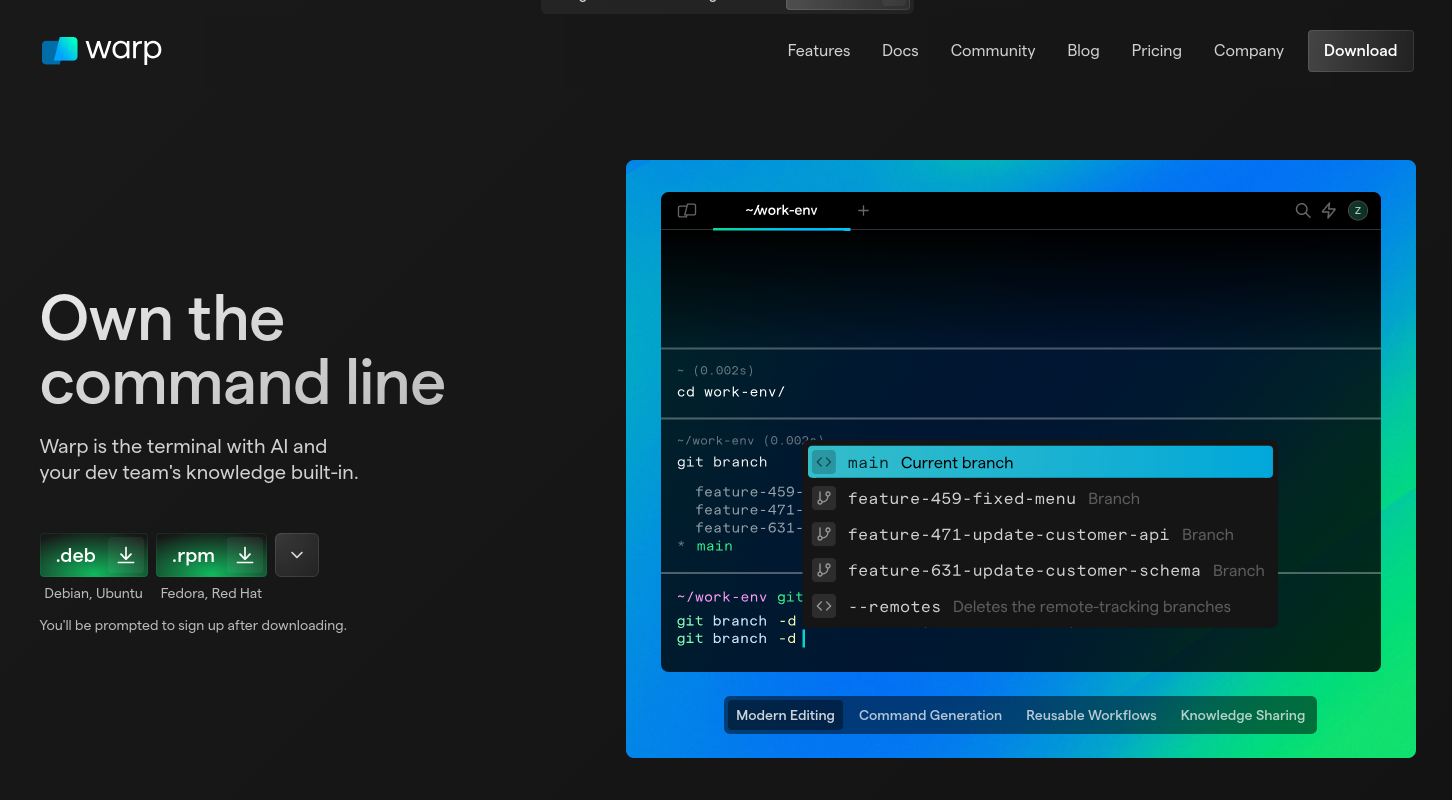Click branch icon beside feature-459-fixed-menu

tap(823, 498)
